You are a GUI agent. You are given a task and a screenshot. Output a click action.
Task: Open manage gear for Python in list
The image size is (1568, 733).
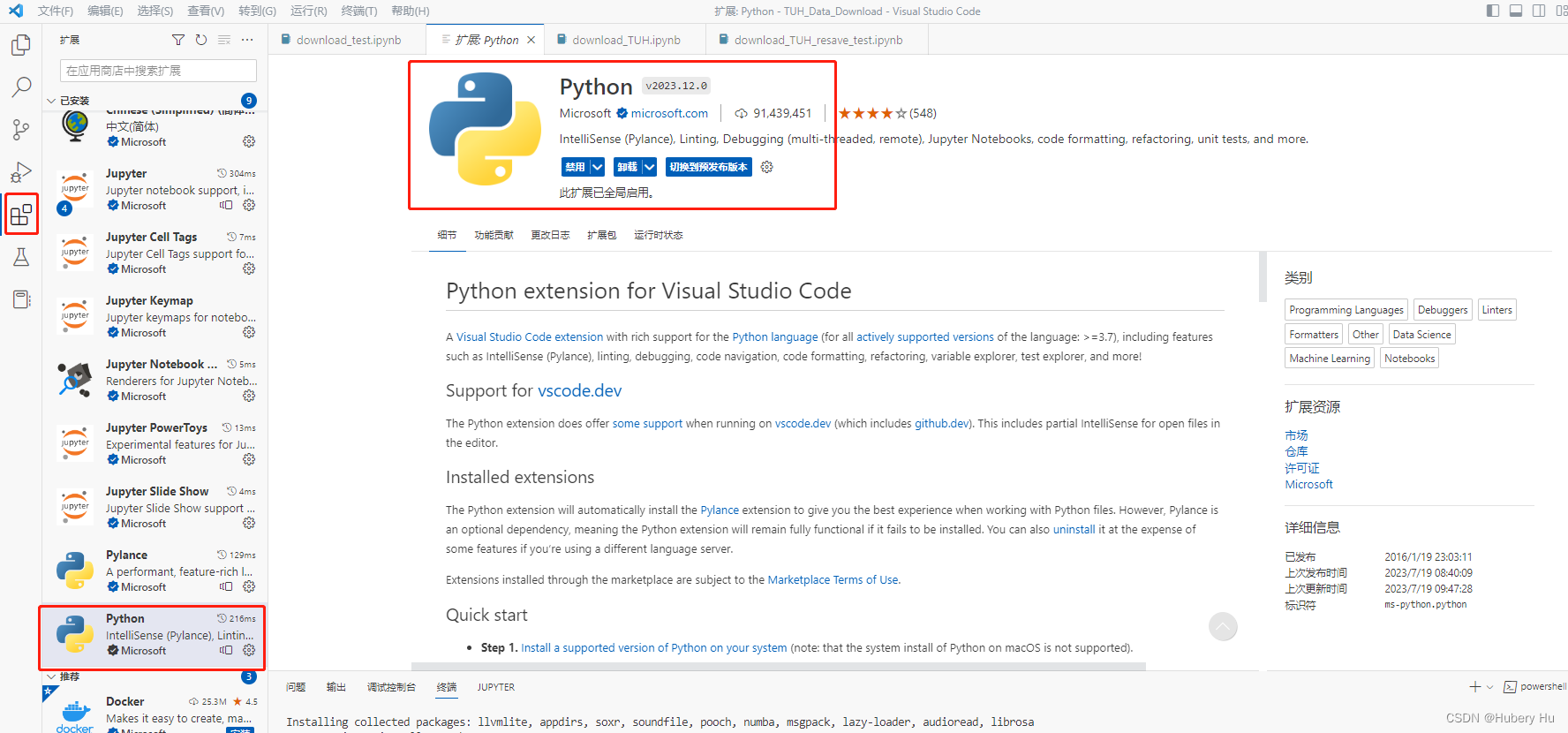click(x=249, y=650)
